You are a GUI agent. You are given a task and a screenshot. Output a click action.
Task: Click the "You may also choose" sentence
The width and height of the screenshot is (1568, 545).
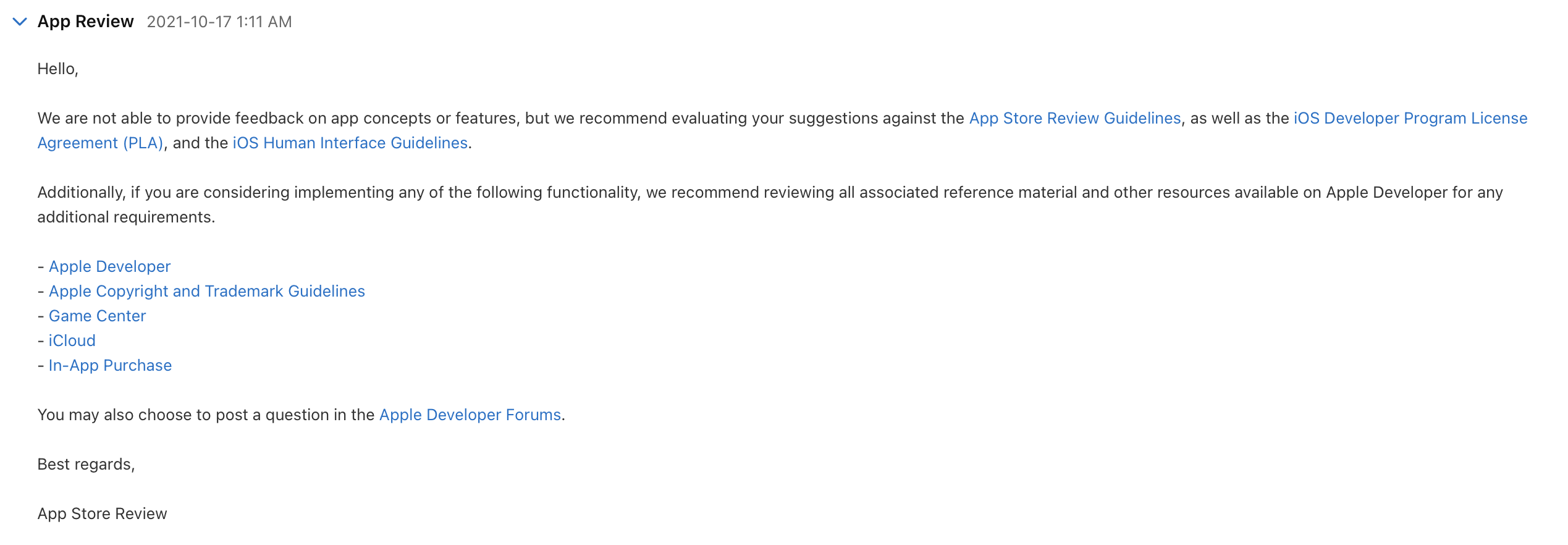click(x=206, y=415)
